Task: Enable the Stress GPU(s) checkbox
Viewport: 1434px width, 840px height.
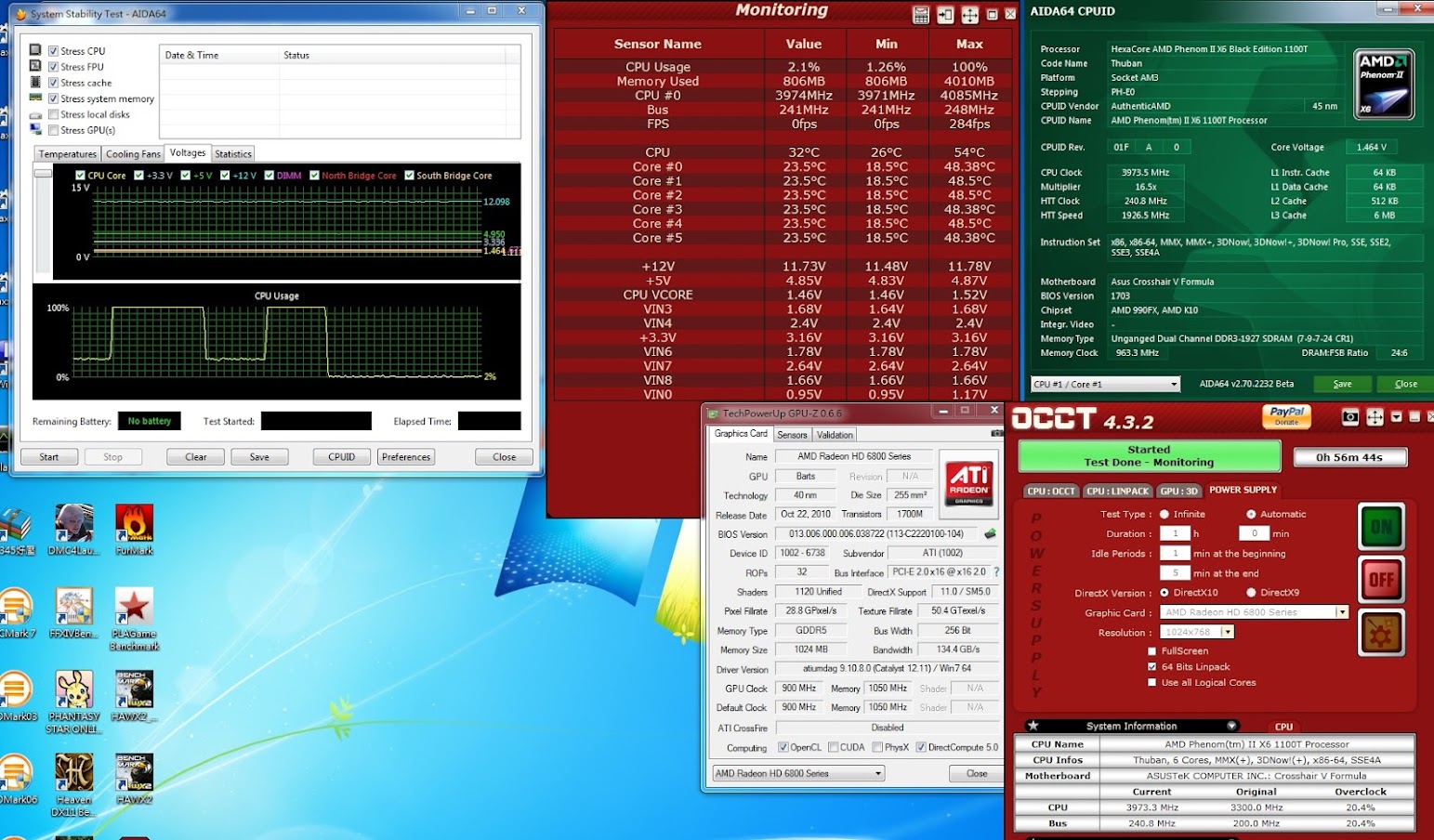Action: point(54,130)
